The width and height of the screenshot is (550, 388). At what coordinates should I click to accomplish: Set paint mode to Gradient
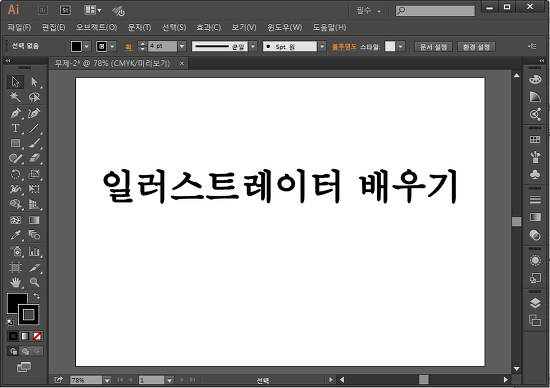tap(25, 336)
